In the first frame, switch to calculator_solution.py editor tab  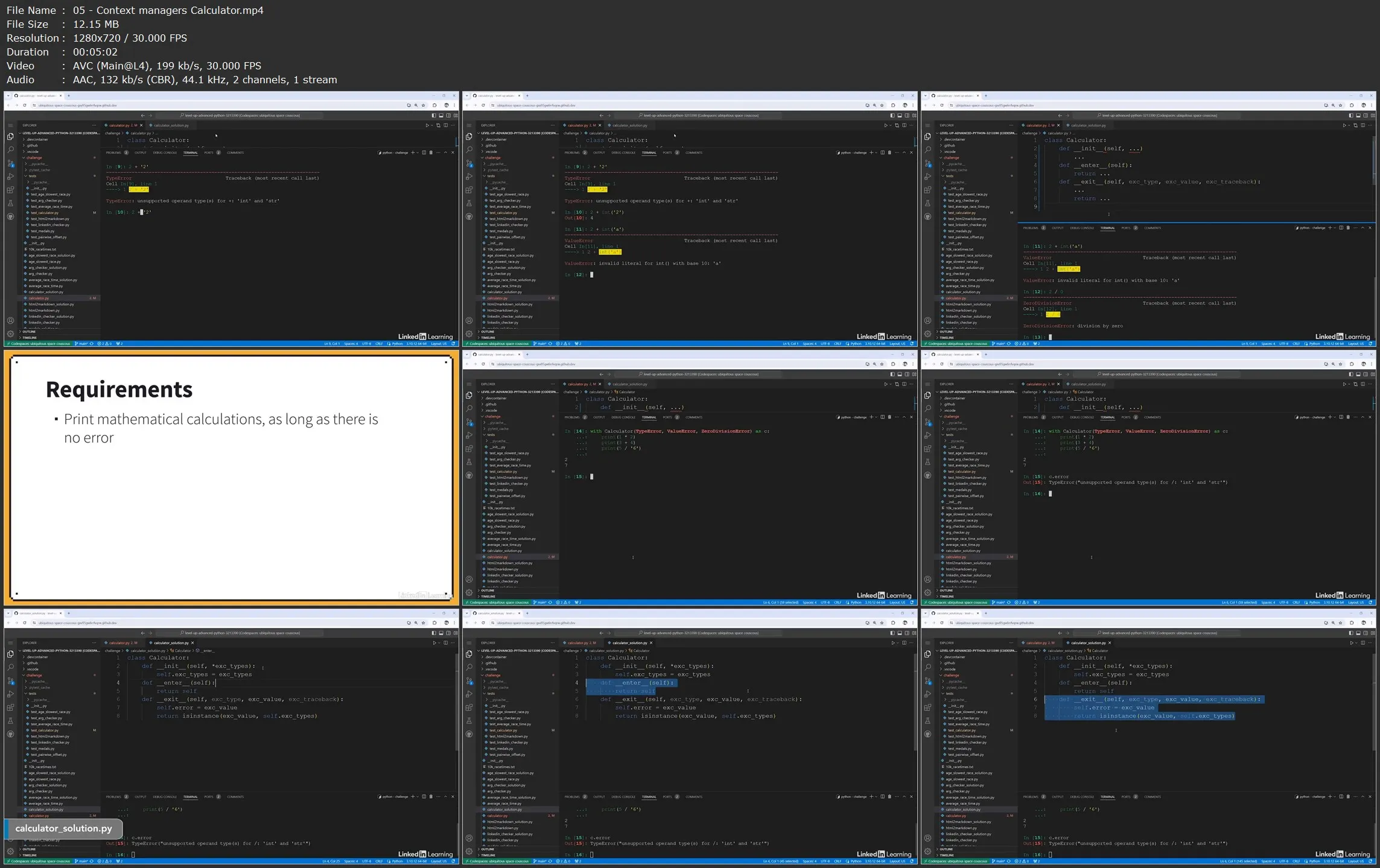click(x=171, y=125)
